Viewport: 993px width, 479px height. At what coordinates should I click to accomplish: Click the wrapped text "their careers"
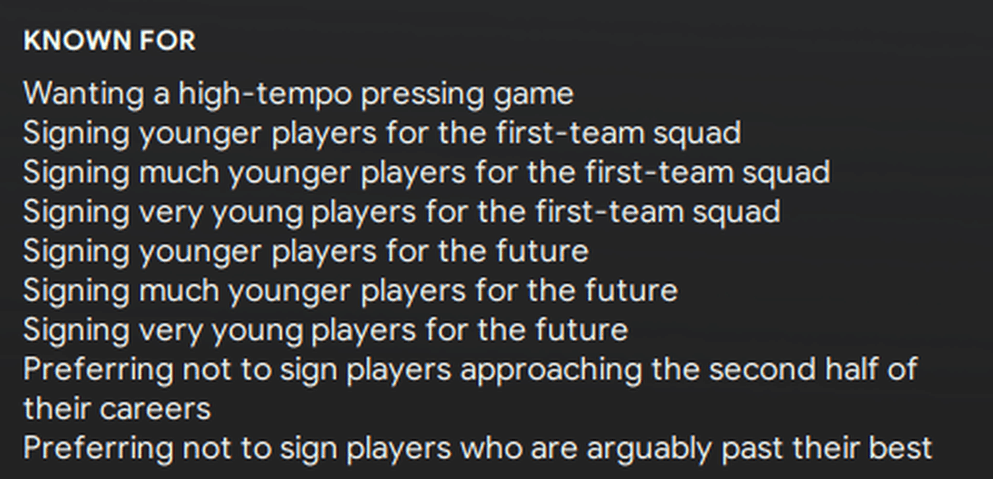click(x=117, y=408)
